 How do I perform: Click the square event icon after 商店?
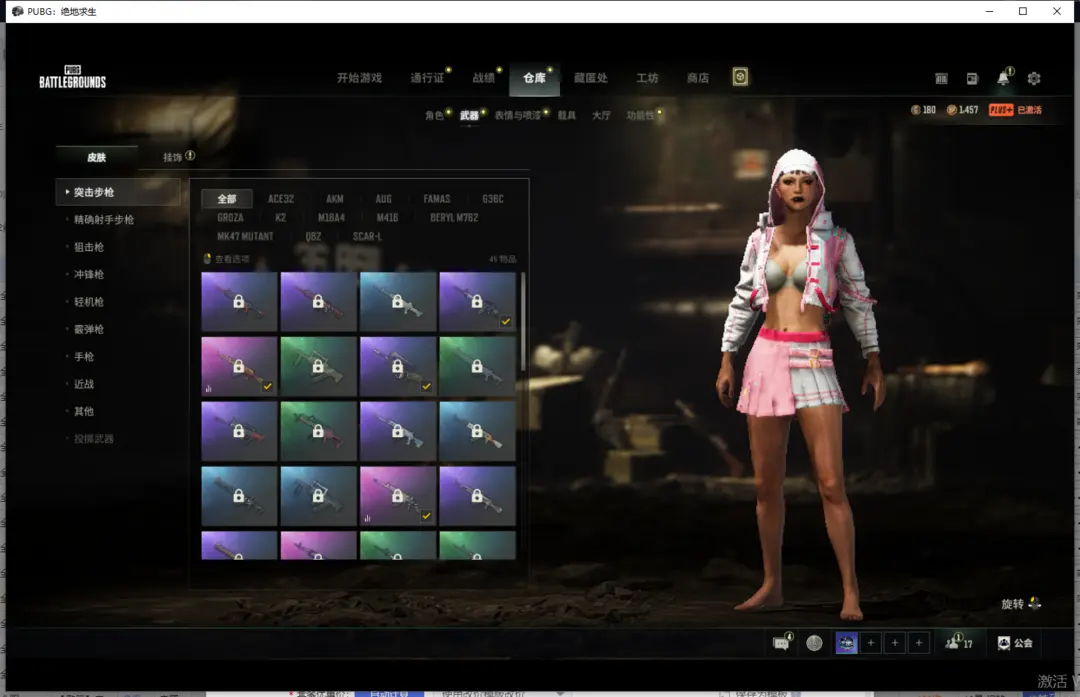click(x=740, y=77)
